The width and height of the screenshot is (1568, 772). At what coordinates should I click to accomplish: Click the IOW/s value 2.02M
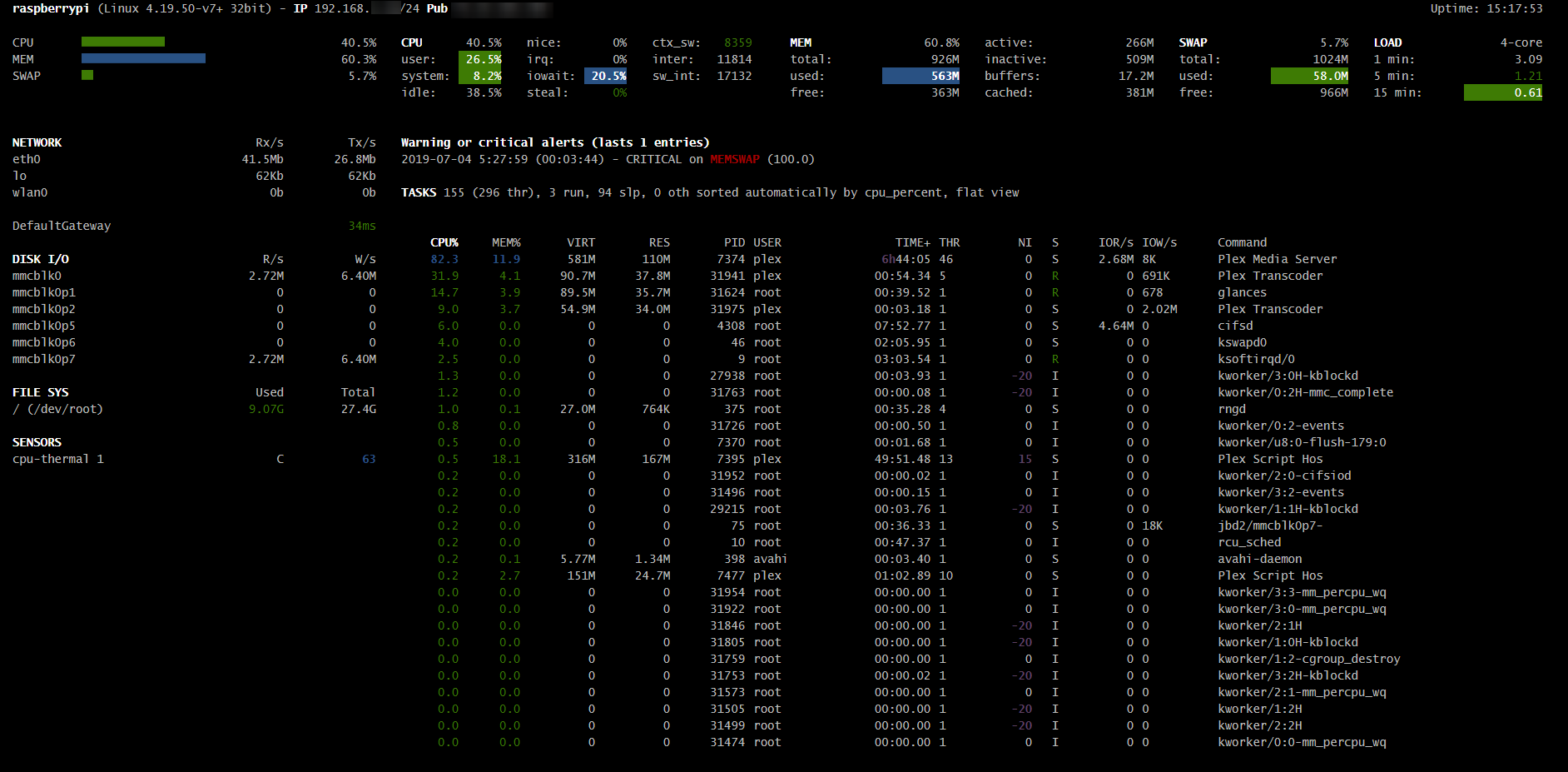(x=1159, y=309)
